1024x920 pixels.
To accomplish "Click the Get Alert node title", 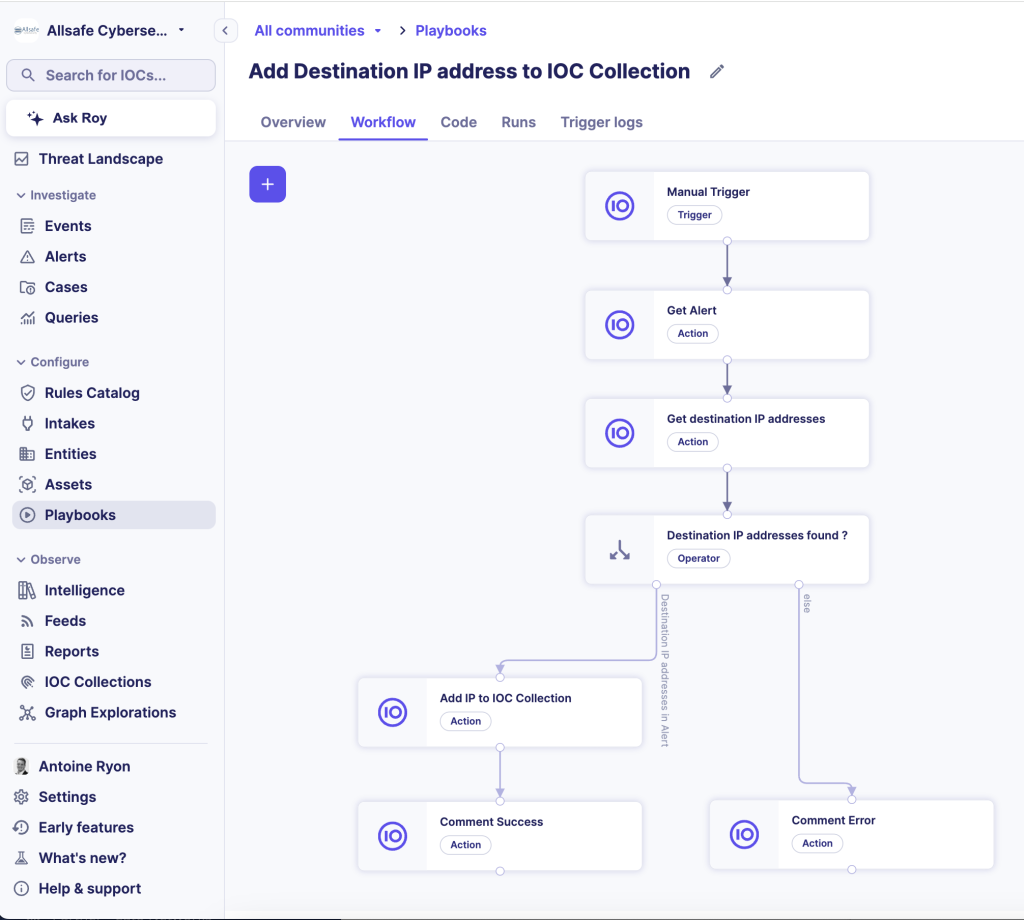I will (692, 311).
